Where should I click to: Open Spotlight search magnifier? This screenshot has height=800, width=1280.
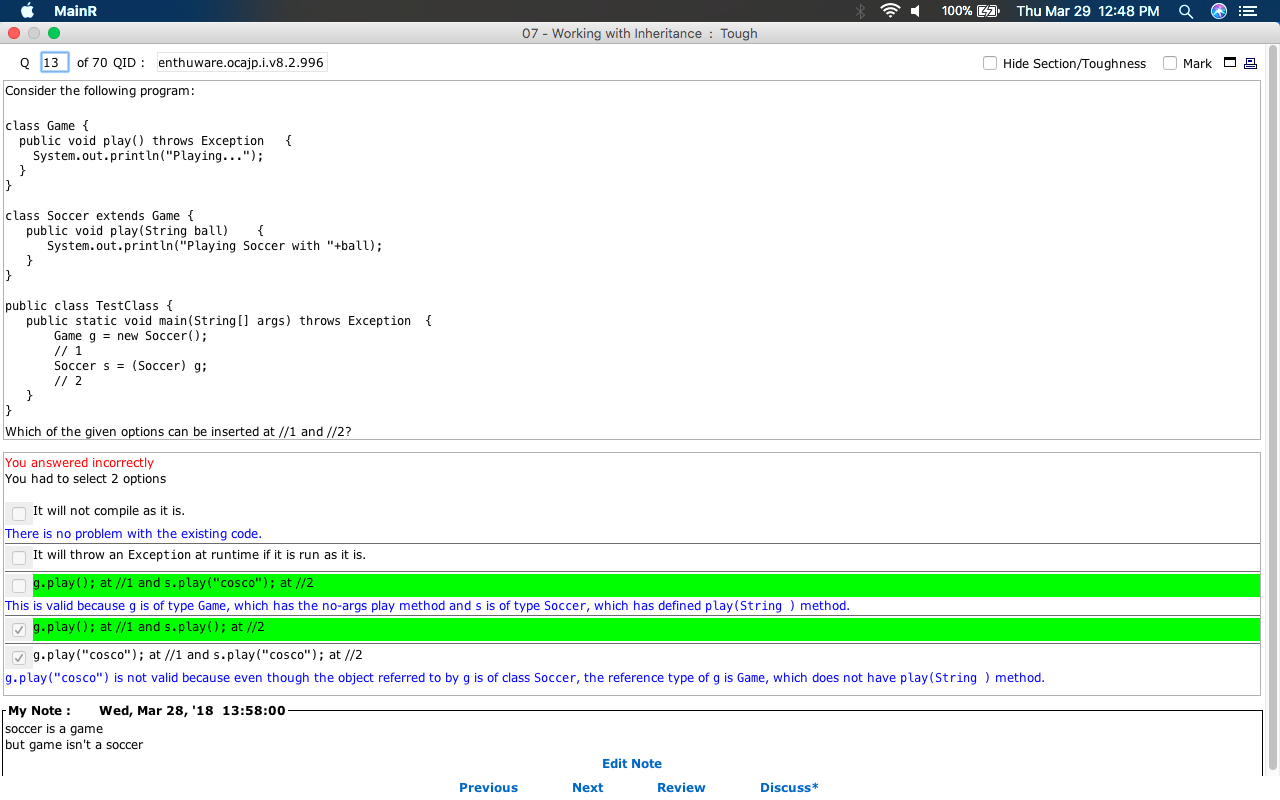click(1186, 11)
